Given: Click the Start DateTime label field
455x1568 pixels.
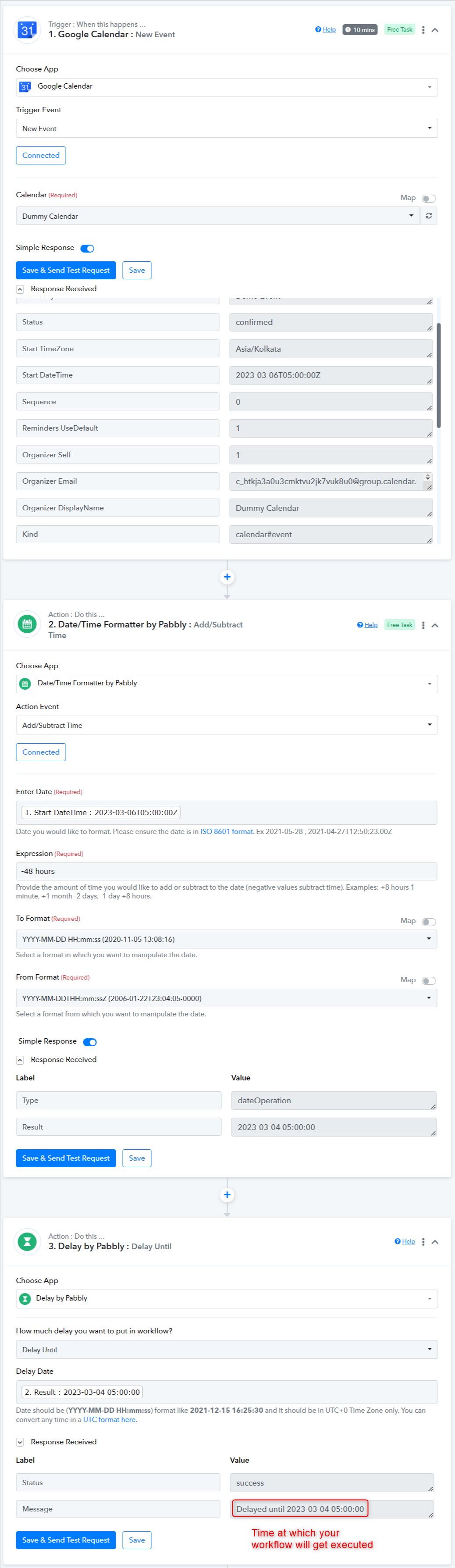Looking at the screenshot, I should coord(117,375).
